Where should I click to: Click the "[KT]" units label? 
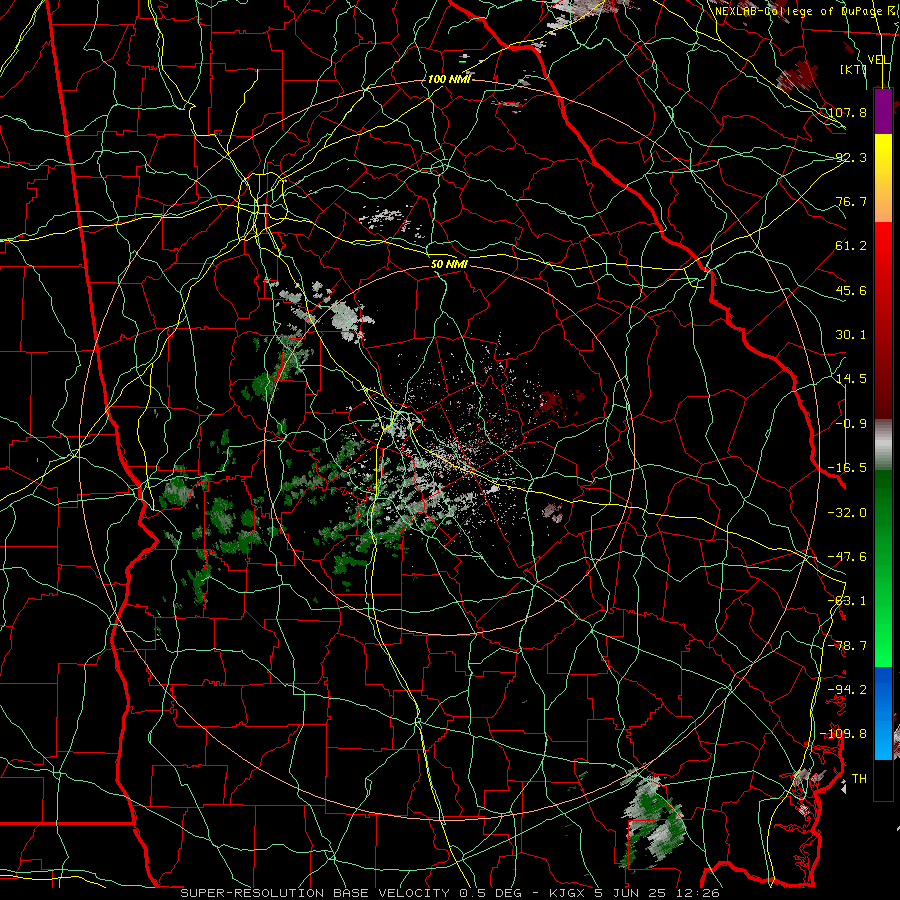(853, 69)
